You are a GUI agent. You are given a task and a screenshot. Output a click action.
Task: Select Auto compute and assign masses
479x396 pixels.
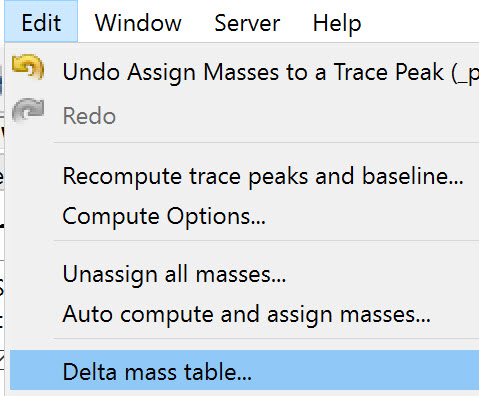coord(246,315)
